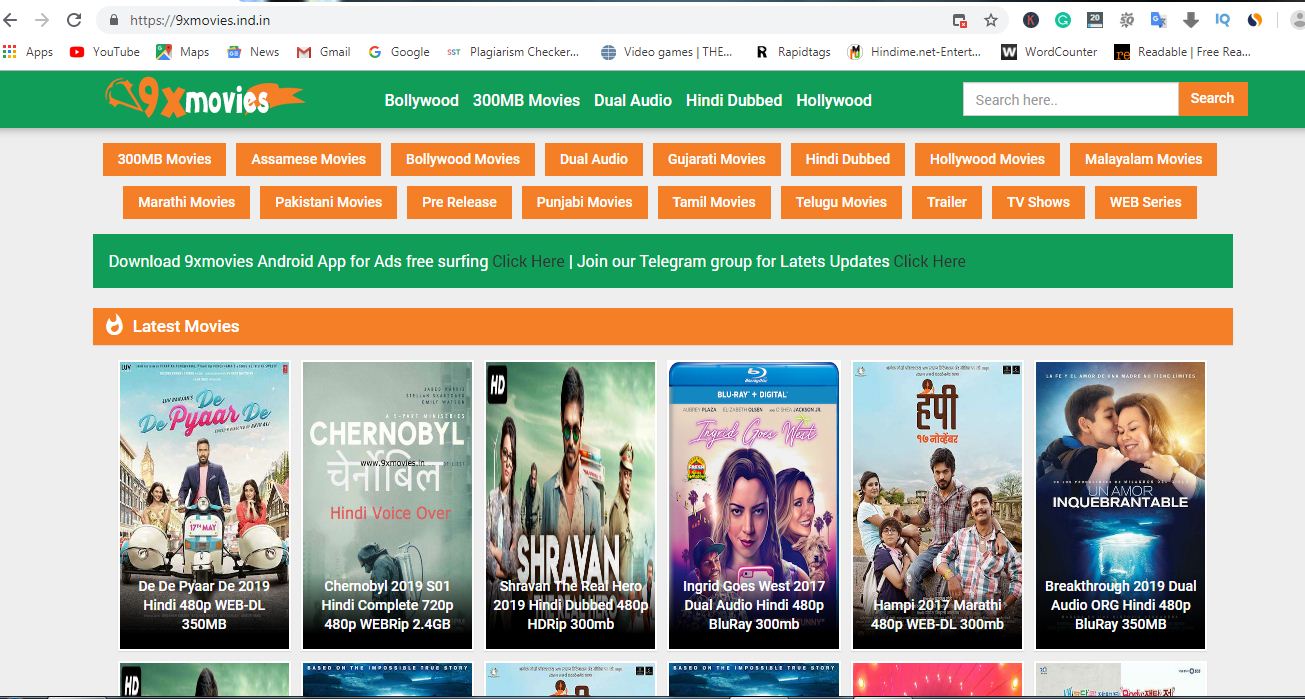Open the IQ extension icon
Screen dimensions: 1305x699
click(1222, 20)
